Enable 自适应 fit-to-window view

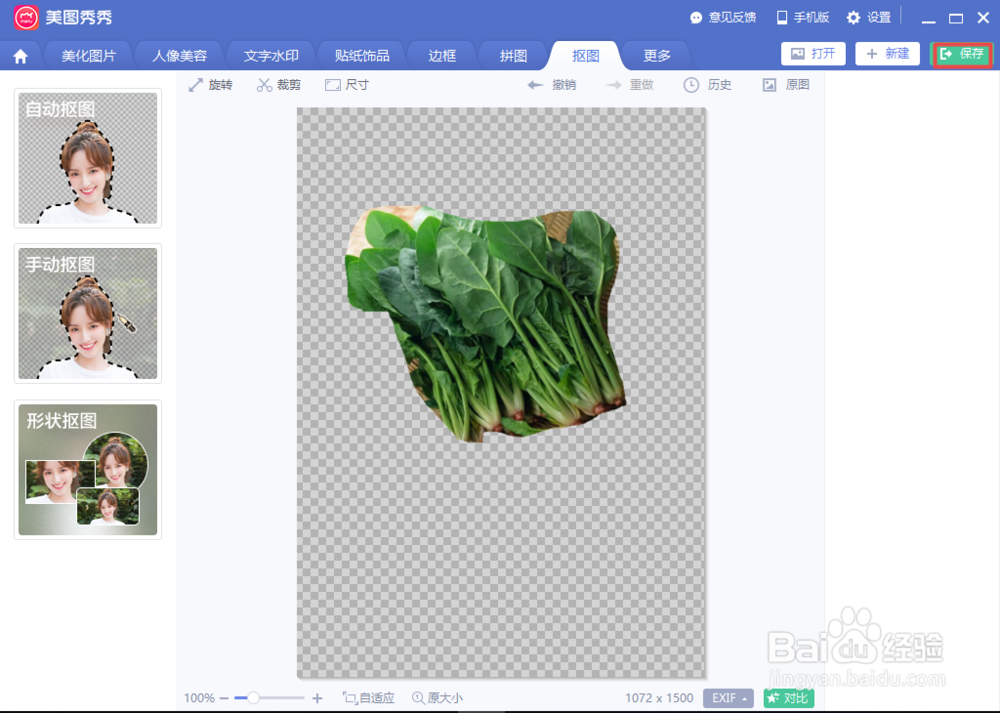tap(369, 698)
